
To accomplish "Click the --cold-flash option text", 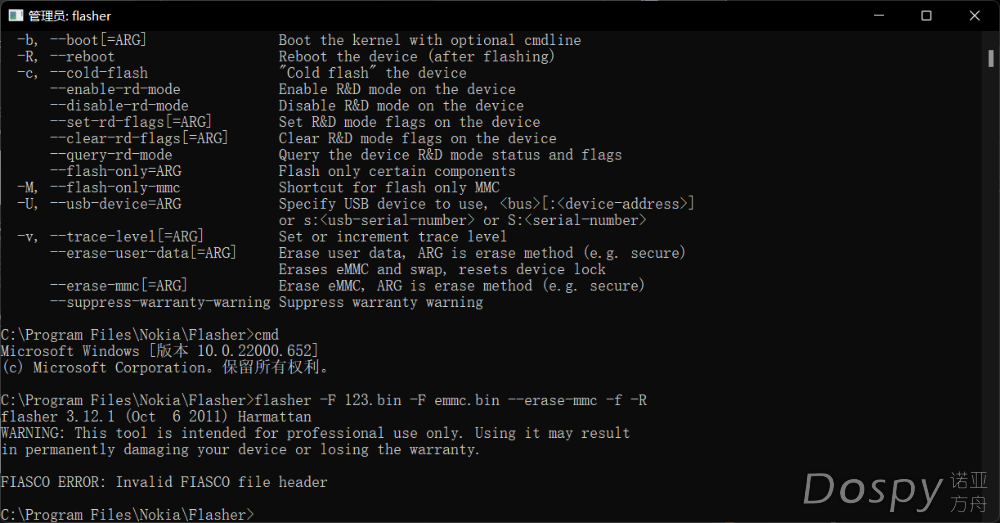I will (x=99, y=73).
